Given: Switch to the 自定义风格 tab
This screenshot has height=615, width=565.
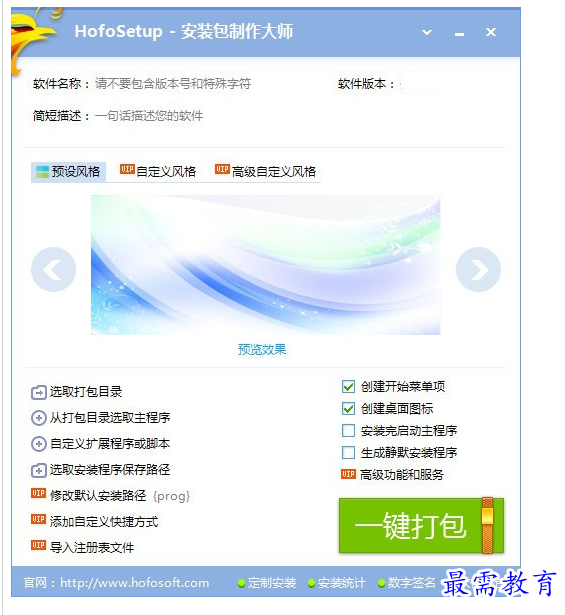Looking at the screenshot, I should (x=158, y=171).
